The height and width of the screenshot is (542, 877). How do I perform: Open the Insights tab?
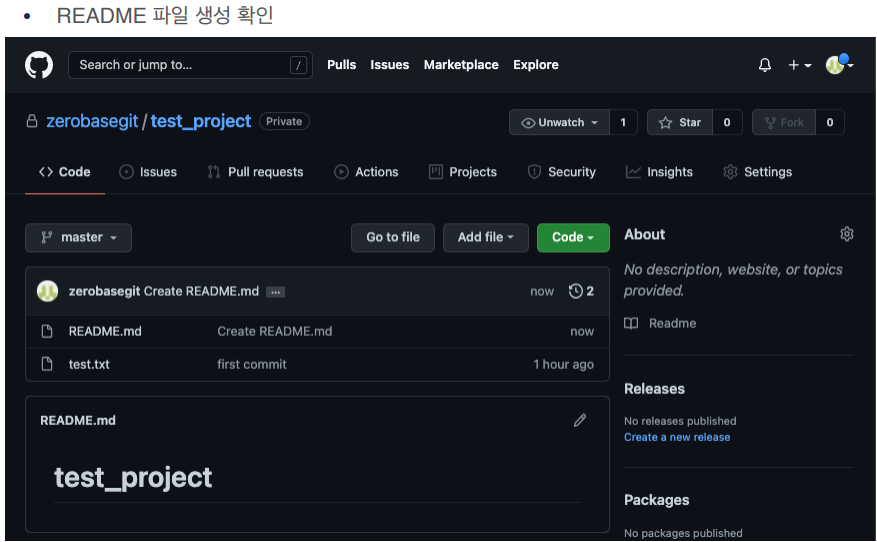(659, 172)
